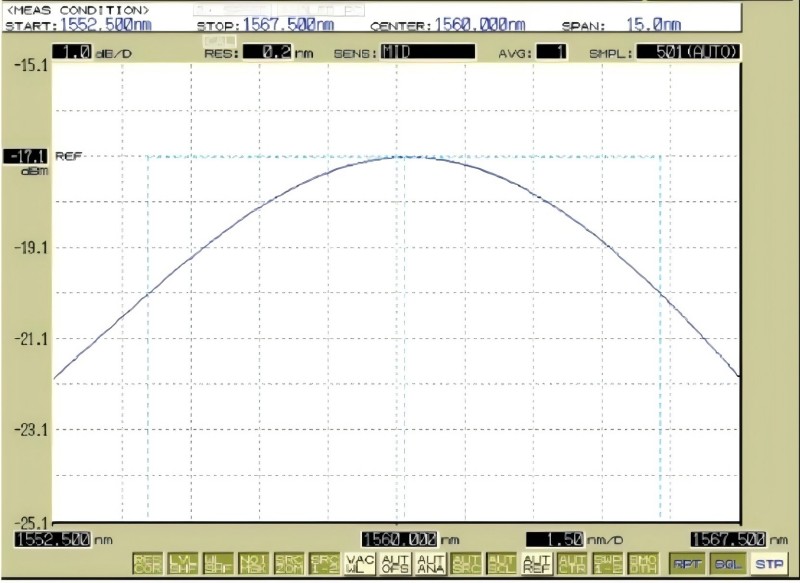The image size is (800, 583).
Task: Select RPT repeat sweep mode
Action: pos(687,564)
